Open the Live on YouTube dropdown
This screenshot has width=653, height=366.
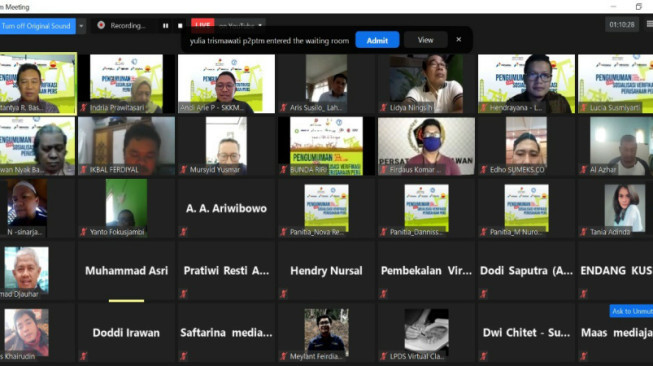point(241,26)
